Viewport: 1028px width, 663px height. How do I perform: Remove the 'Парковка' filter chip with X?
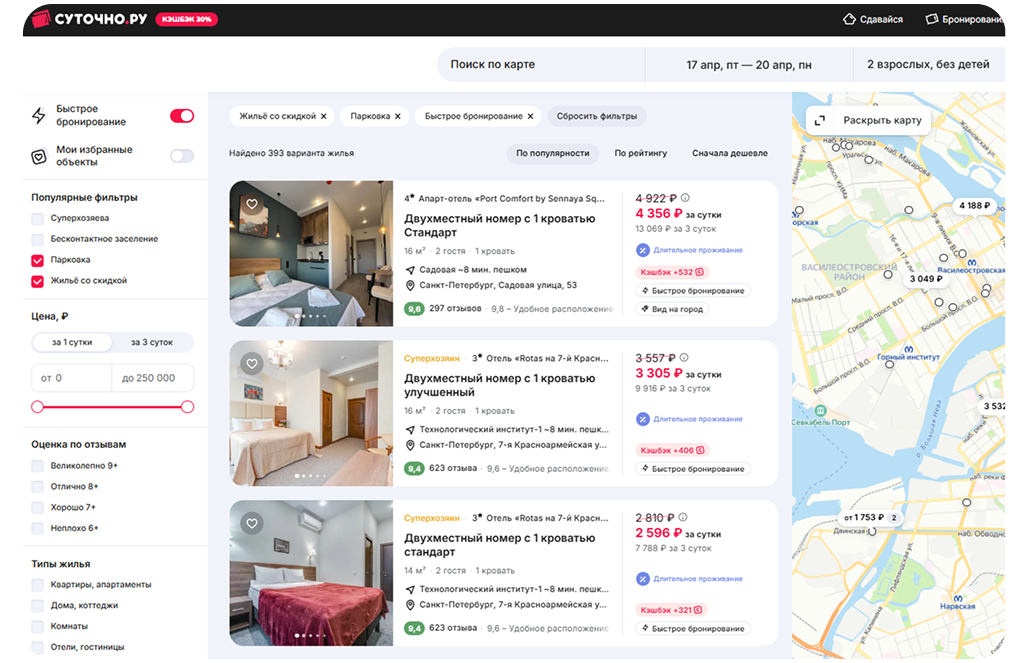(397, 117)
